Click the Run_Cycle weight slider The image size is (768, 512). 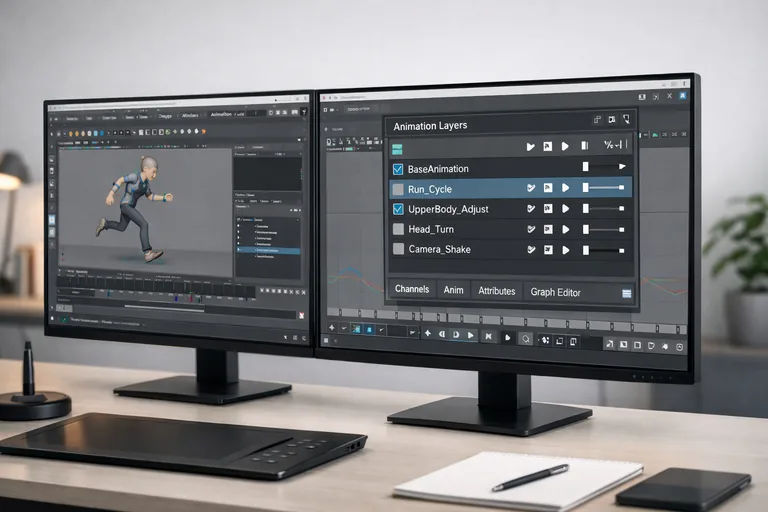(x=604, y=188)
